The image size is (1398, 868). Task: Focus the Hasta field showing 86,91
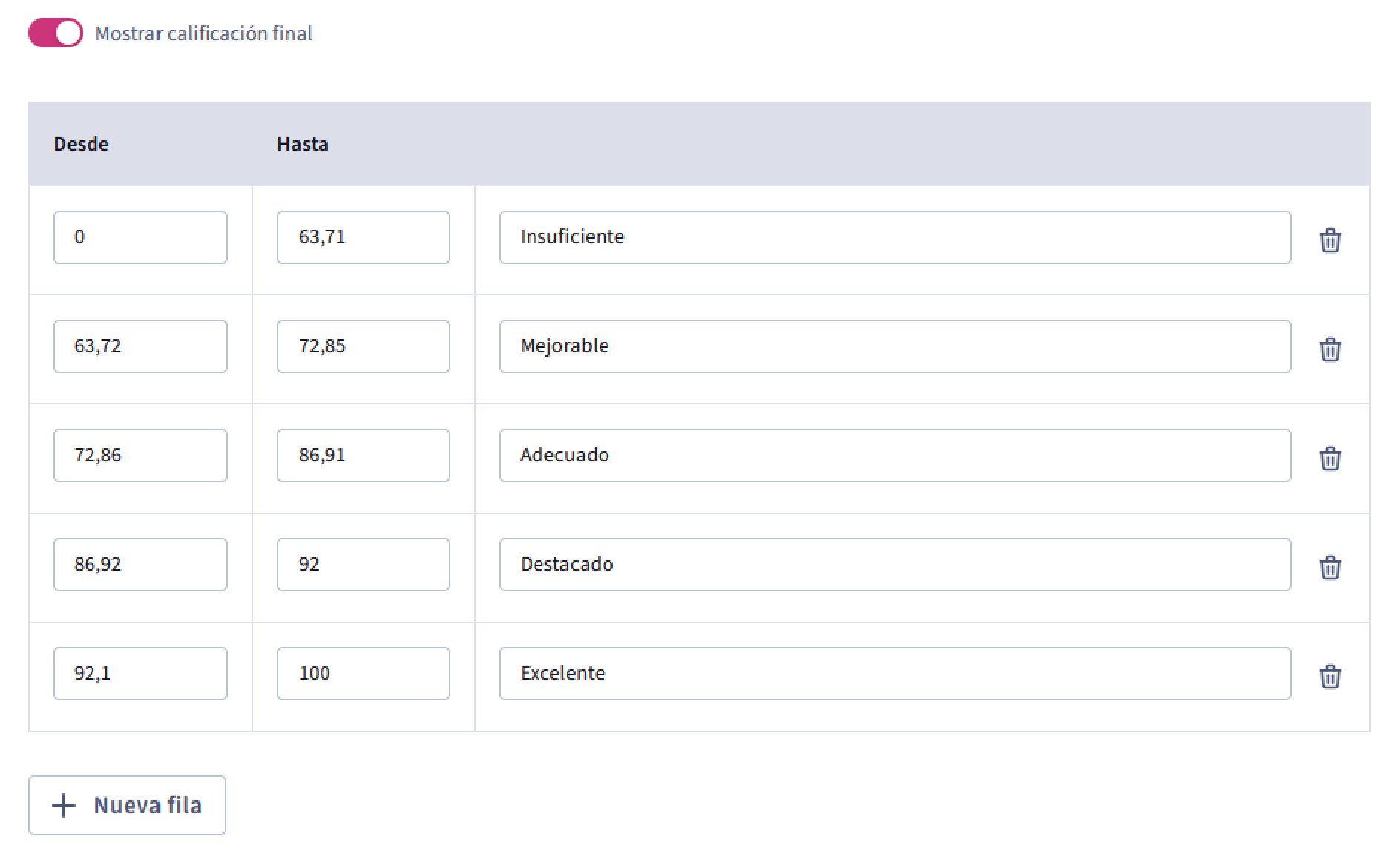[x=364, y=456]
